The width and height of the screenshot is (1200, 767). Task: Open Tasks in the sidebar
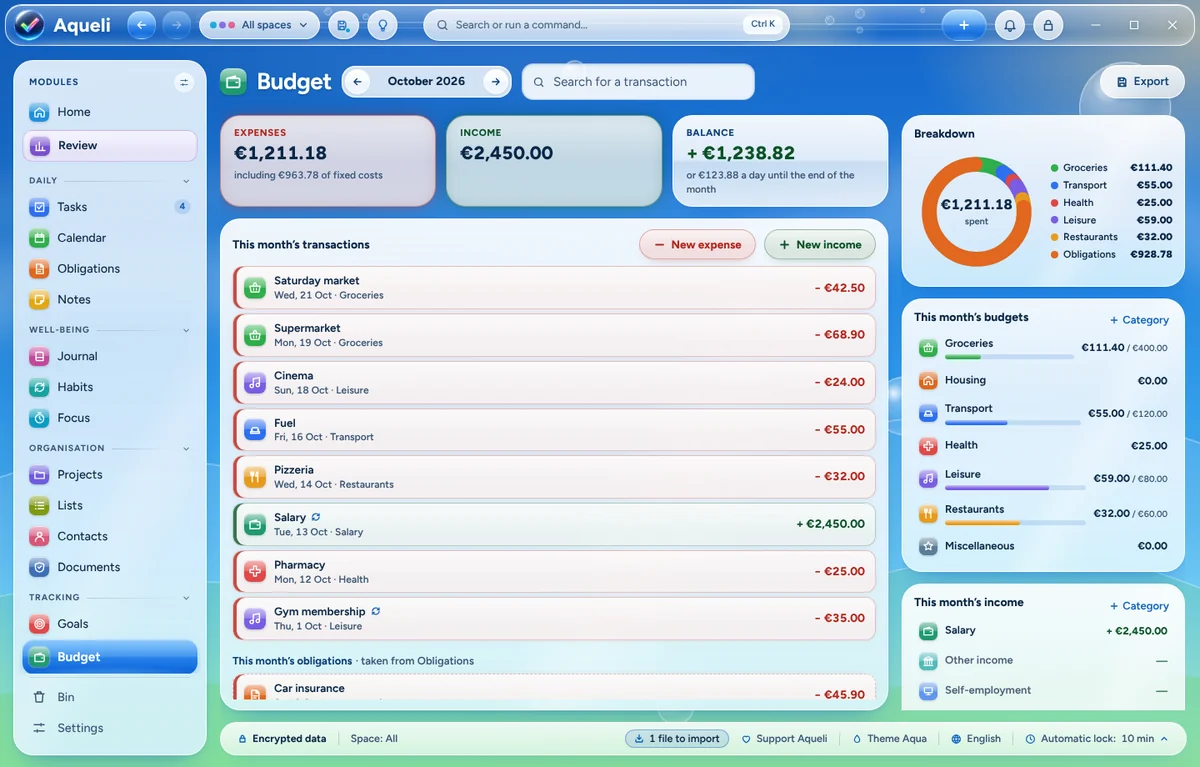coord(110,207)
